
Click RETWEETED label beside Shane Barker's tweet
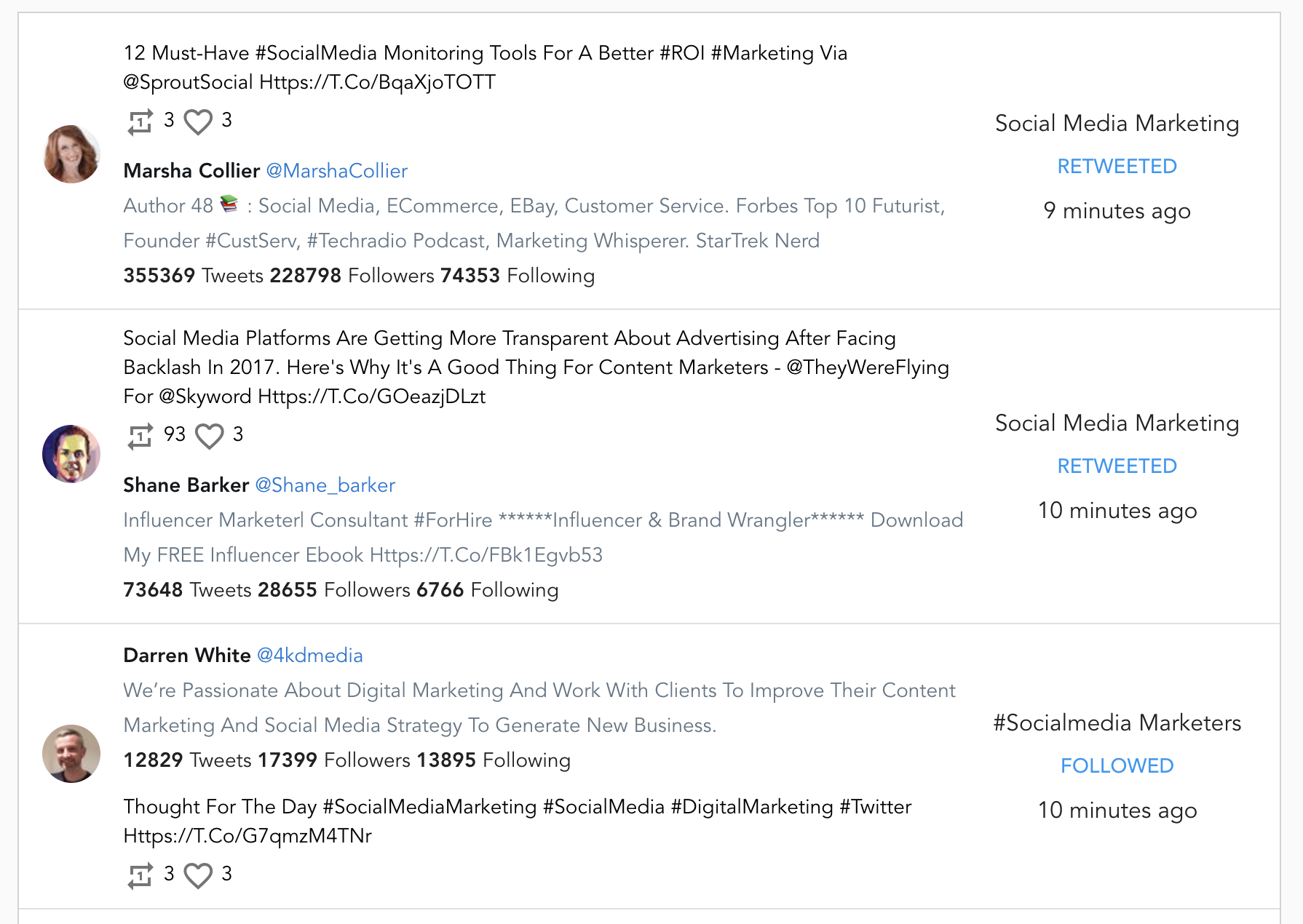pos(1117,466)
